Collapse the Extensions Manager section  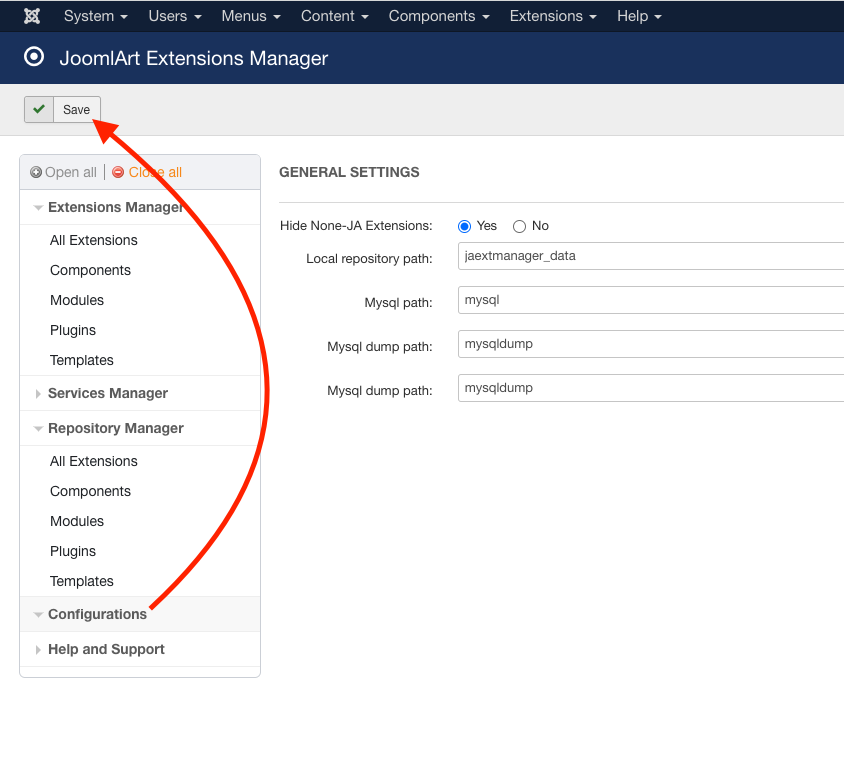pos(38,208)
